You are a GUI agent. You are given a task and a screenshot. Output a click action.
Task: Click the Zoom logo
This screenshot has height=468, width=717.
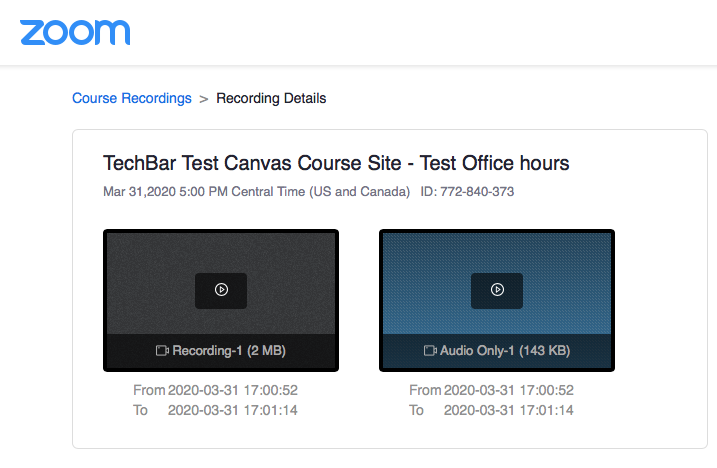[75, 32]
